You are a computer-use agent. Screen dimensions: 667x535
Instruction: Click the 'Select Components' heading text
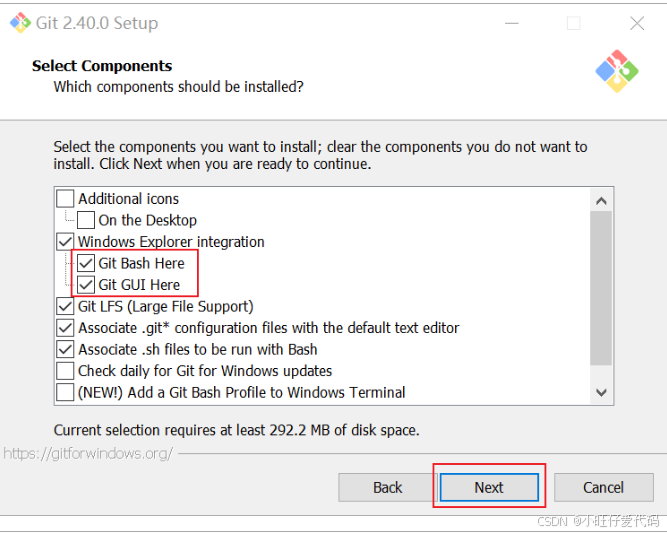click(102, 66)
